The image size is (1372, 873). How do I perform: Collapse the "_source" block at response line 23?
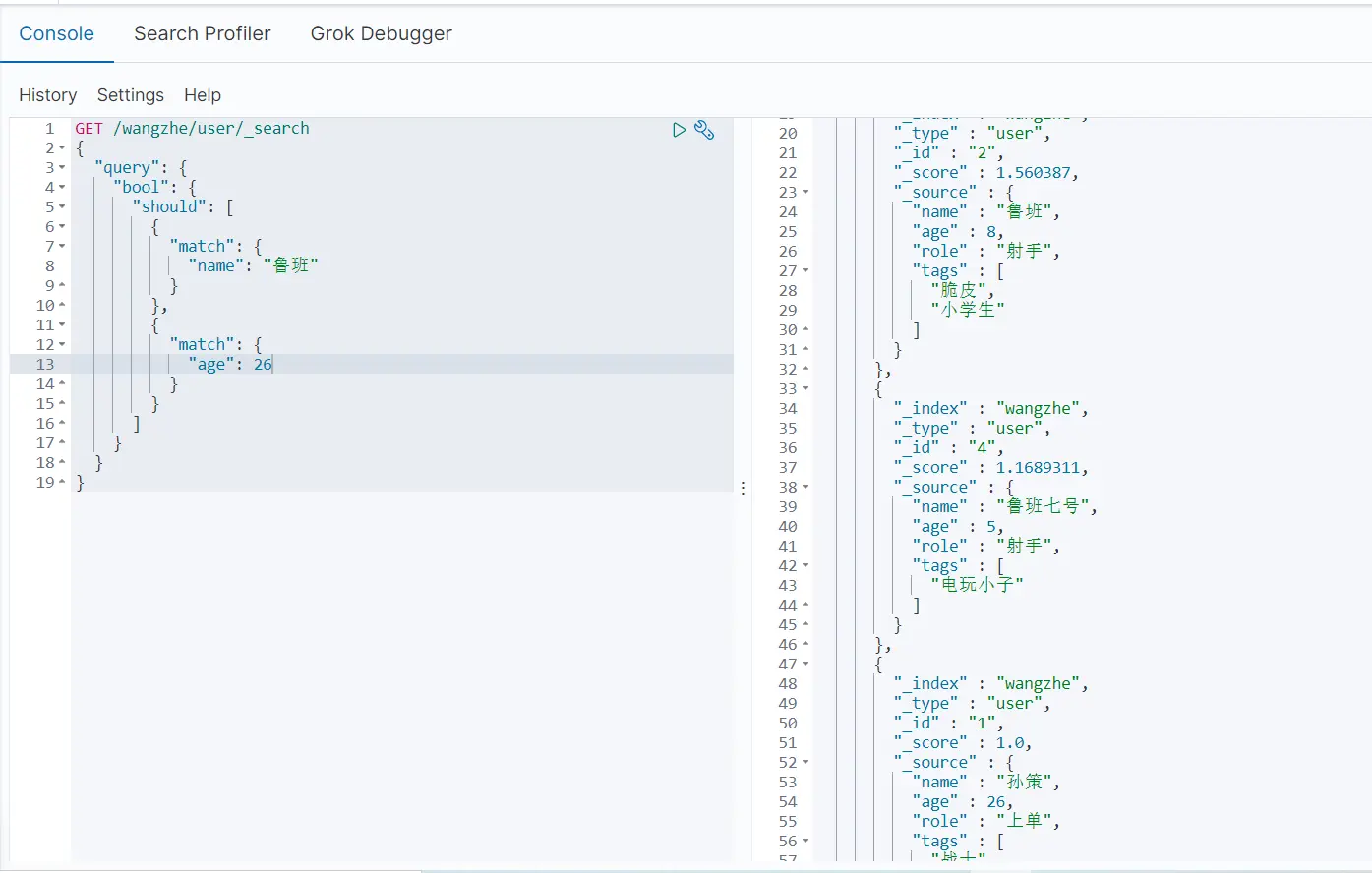click(805, 193)
